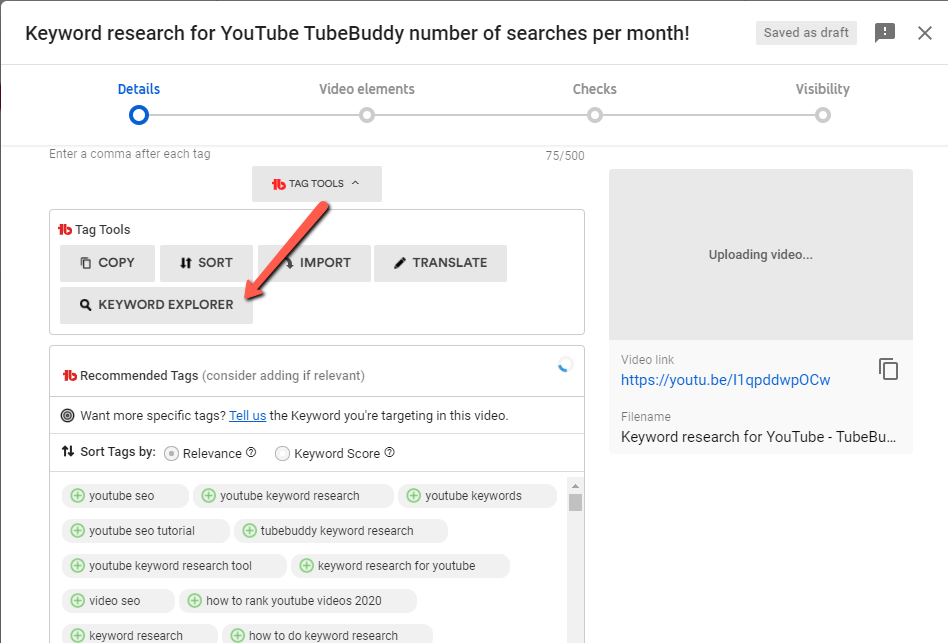Click the recommended tags scrollbar up arrow
The image size is (948, 643).
pyautogui.click(x=575, y=485)
